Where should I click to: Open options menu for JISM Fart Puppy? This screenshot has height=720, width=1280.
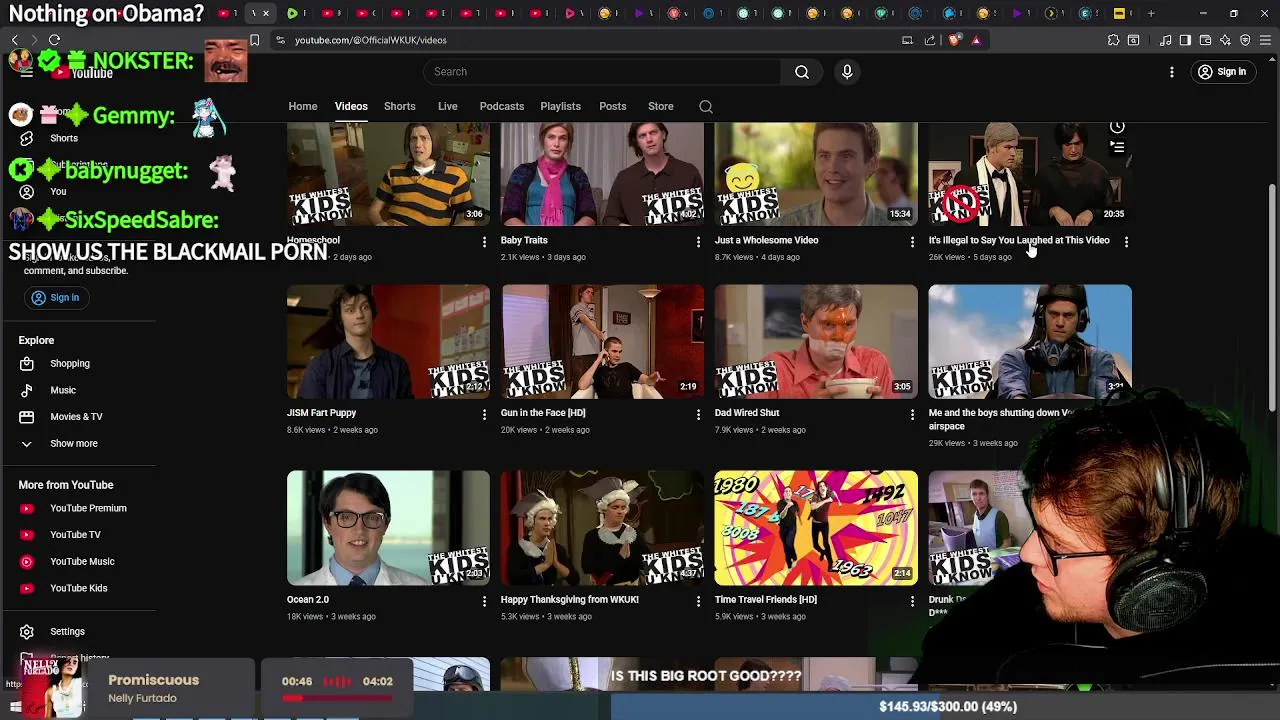point(484,414)
